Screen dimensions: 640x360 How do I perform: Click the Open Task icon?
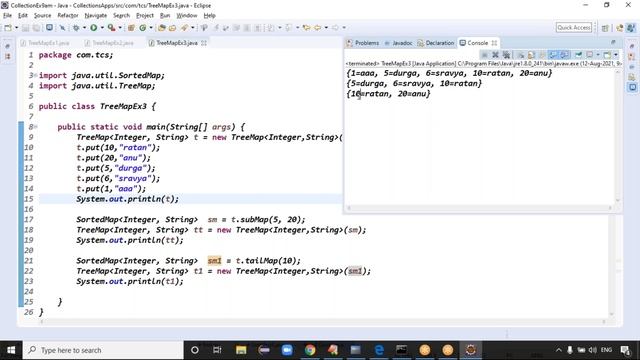[173, 28]
